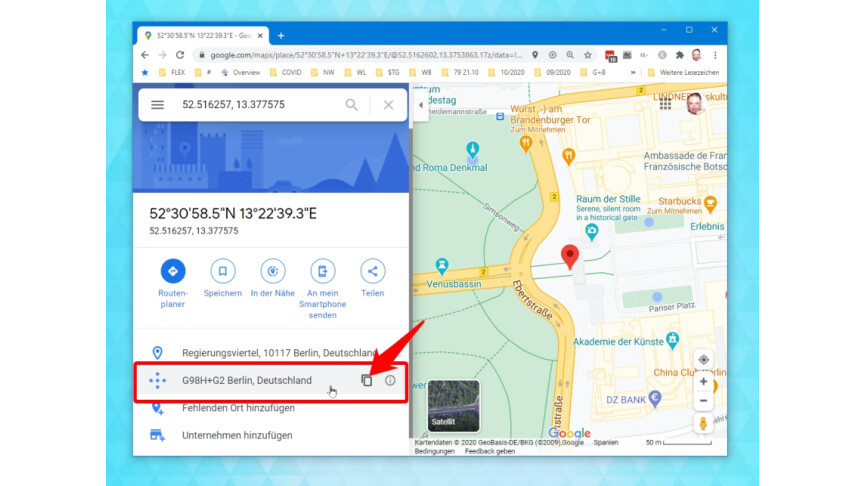Select the address Regierungsviertel, 10117 Berlin row

pyautogui.click(x=271, y=353)
